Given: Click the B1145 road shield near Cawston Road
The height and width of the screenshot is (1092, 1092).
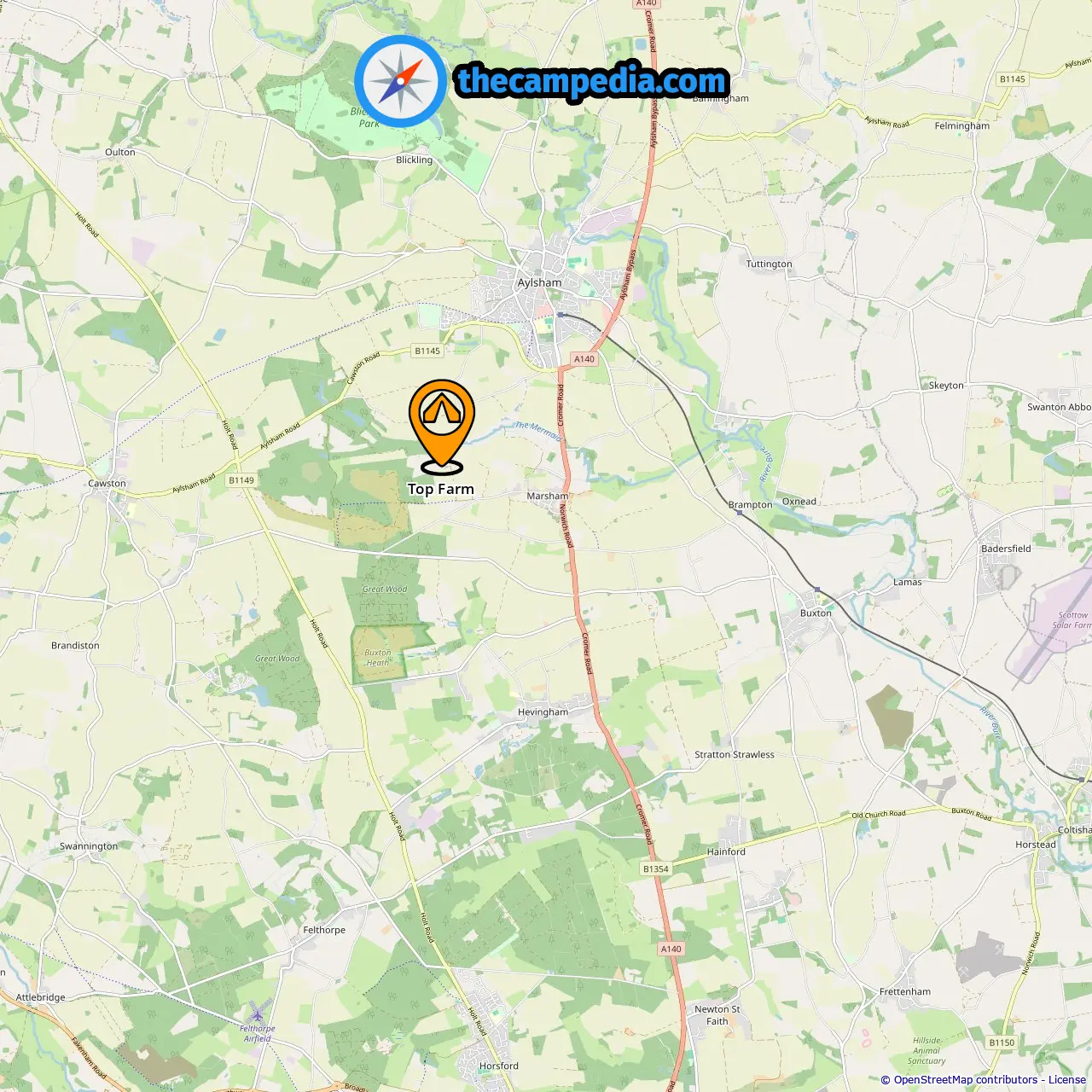Looking at the screenshot, I should click(427, 351).
